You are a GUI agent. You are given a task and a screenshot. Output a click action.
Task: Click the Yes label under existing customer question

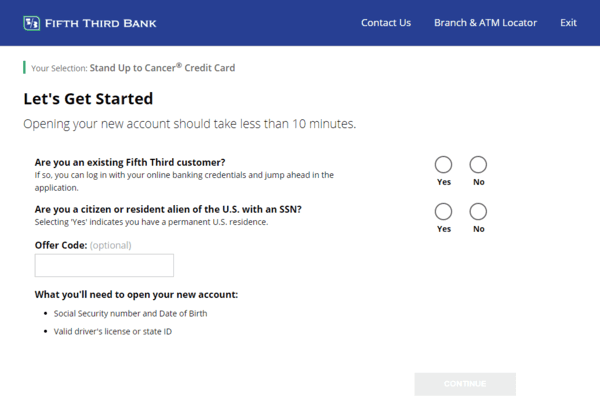coord(444,183)
